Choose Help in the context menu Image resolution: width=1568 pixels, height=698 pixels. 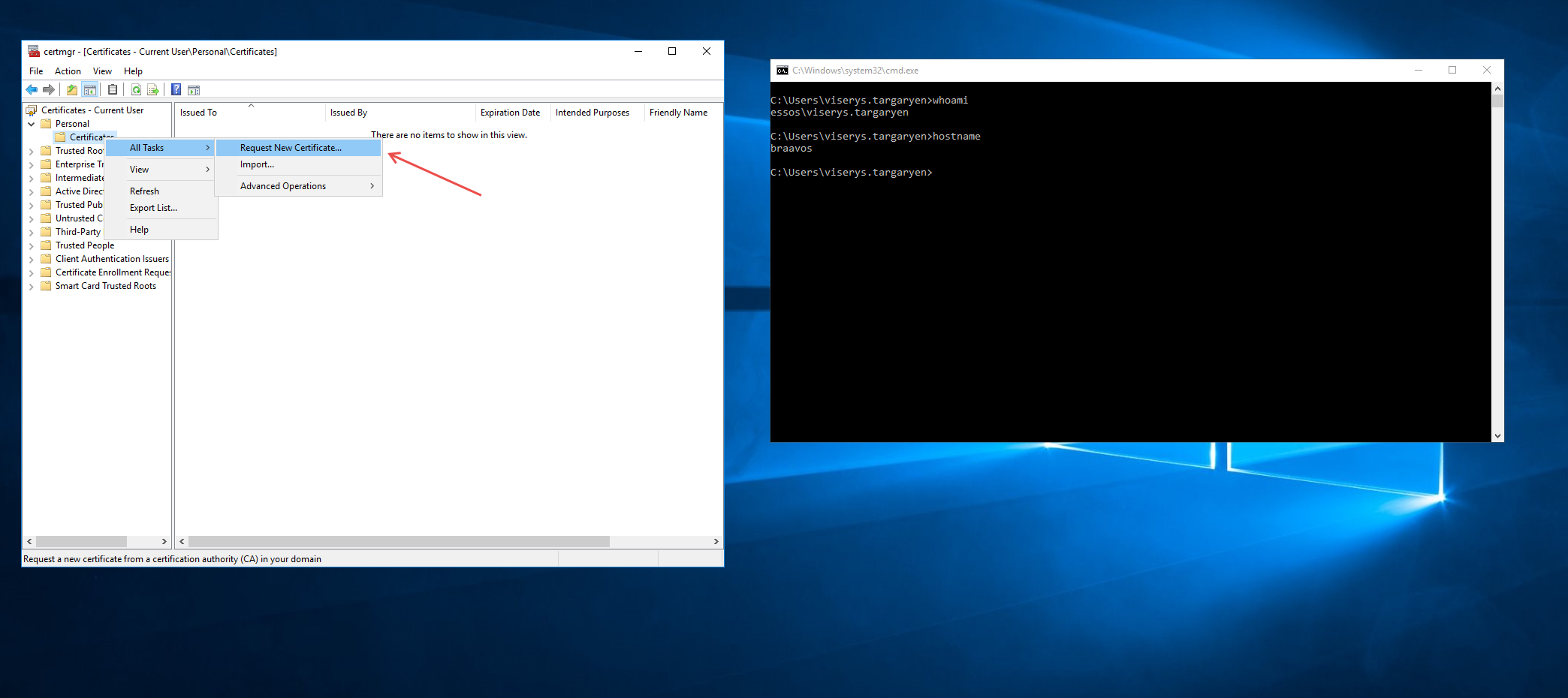(161, 230)
